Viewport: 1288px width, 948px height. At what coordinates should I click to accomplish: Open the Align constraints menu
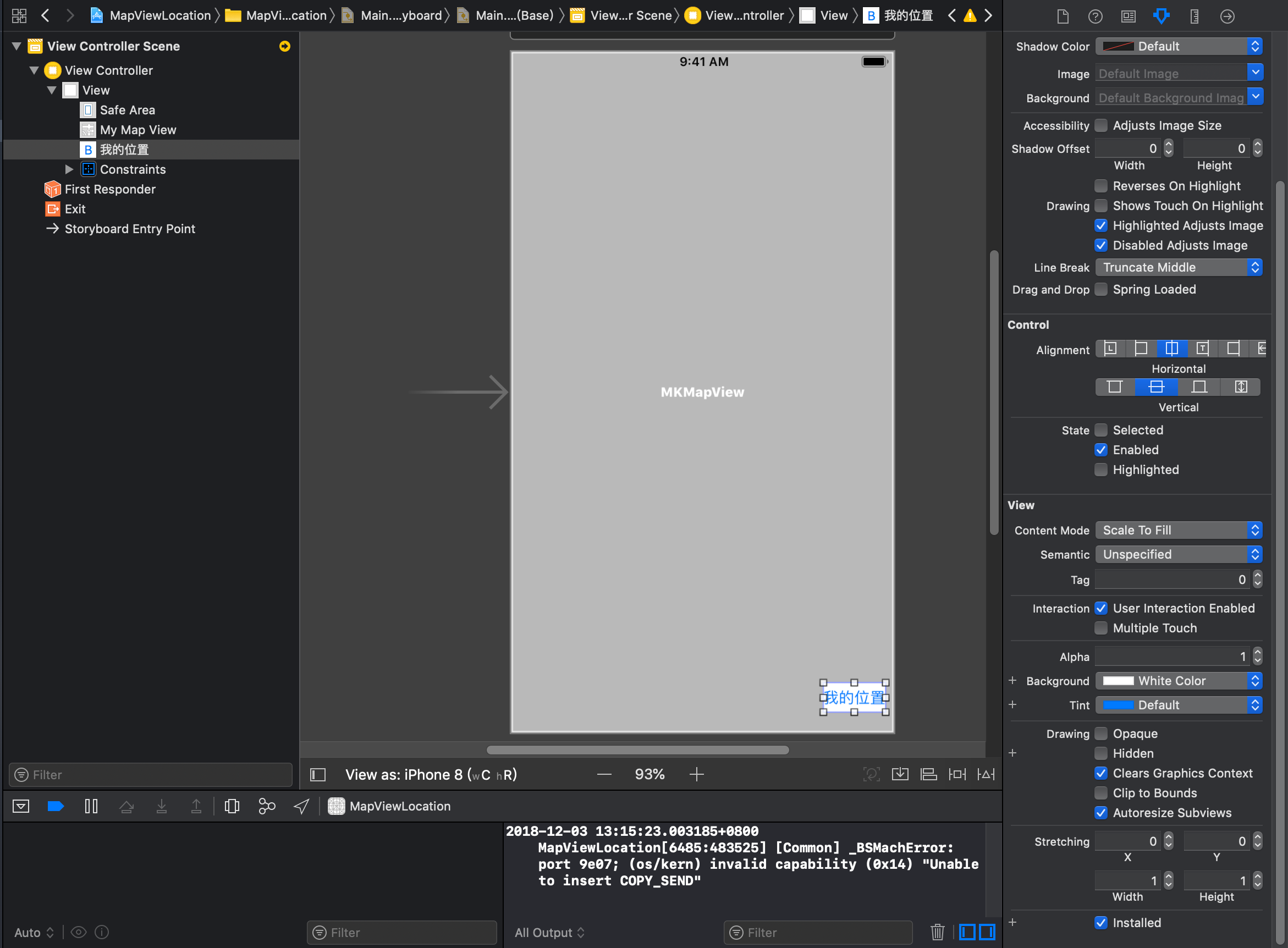(929, 775)
